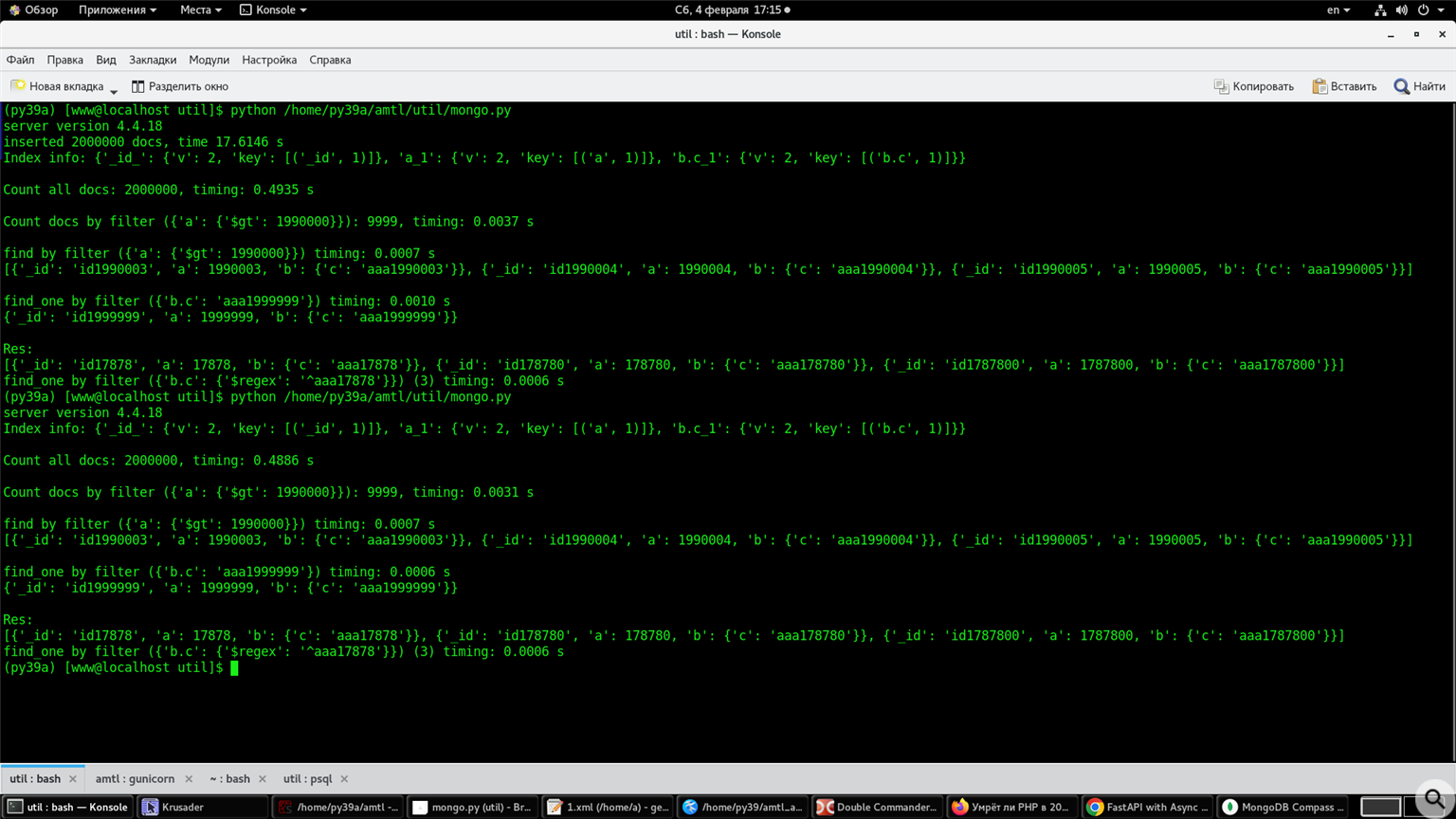The width and height of the screenshot is (1456, 819).
Task: Open the 'en' keyboard layout selector
Action: pyautogui.click(x=1338, y=9)
